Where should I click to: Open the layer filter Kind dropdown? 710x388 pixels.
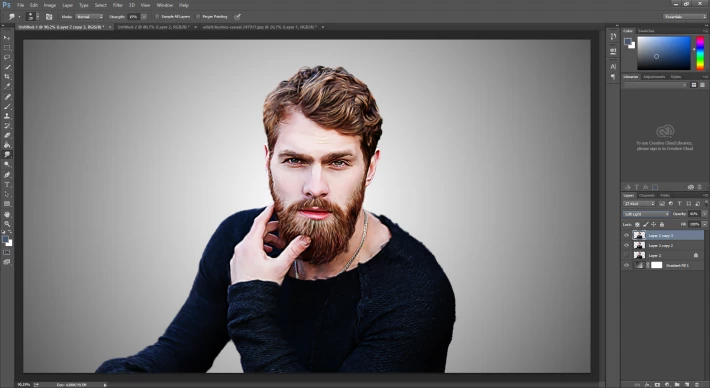[x=639, y=204]
